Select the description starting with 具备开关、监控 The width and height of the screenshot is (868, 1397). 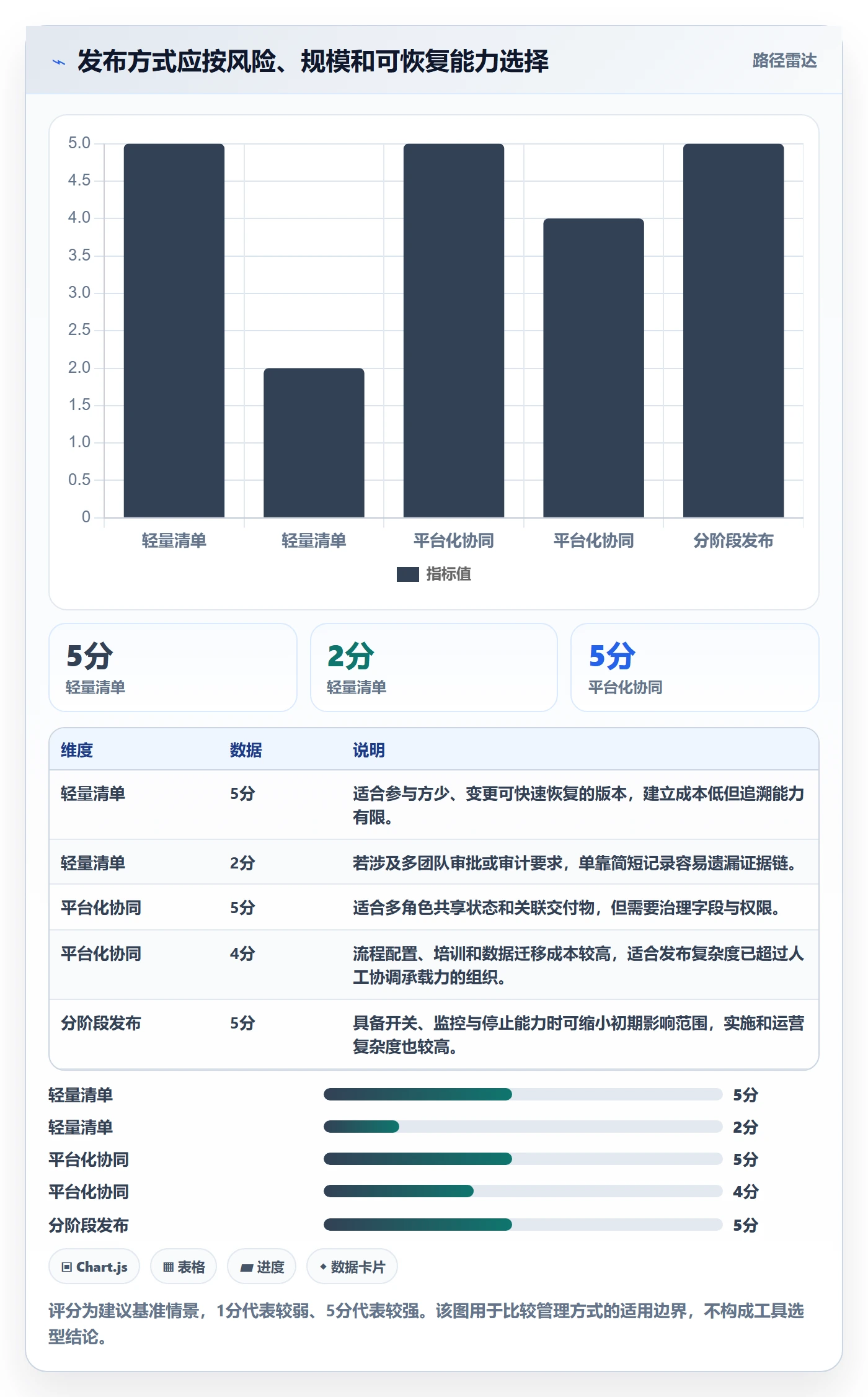tap(578, 1035)
